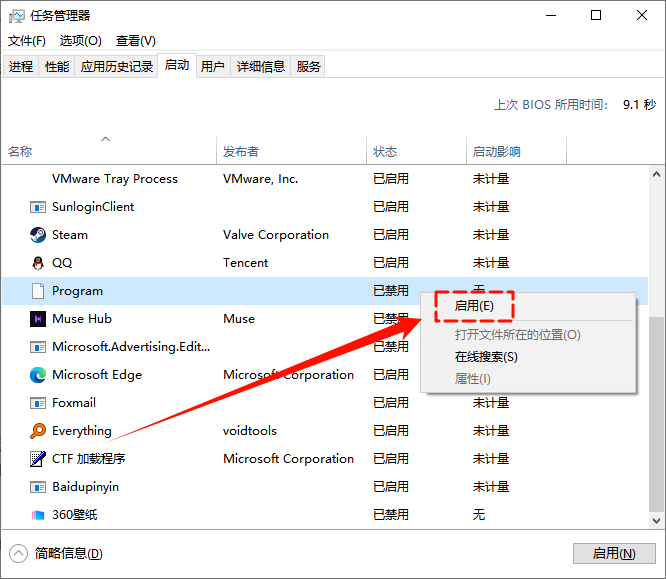Switch to the 详细信息 tab
The image size is (666, 579).
click(x=260, y=67)
